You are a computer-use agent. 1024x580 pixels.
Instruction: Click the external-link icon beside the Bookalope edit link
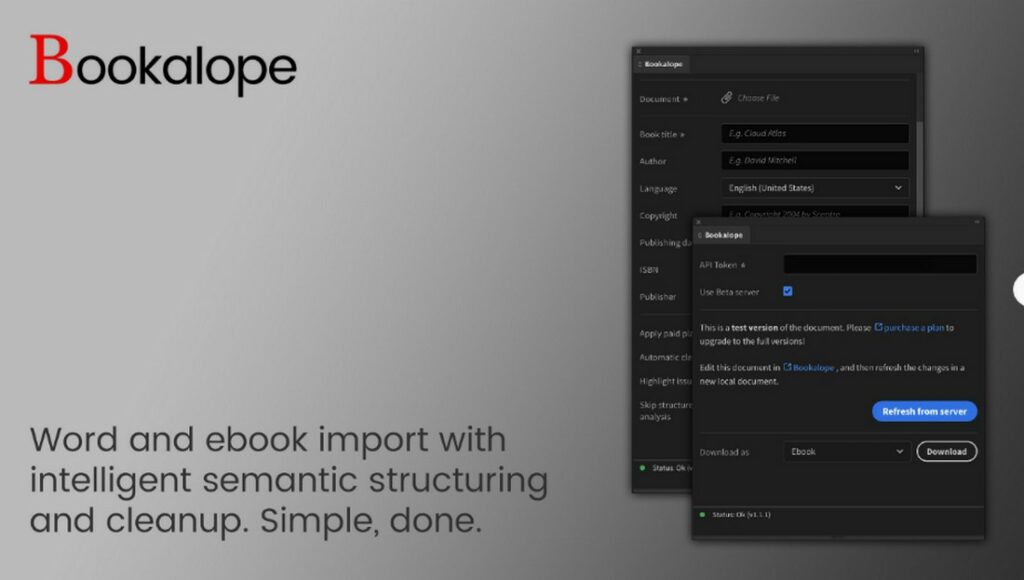pos(788,367)
